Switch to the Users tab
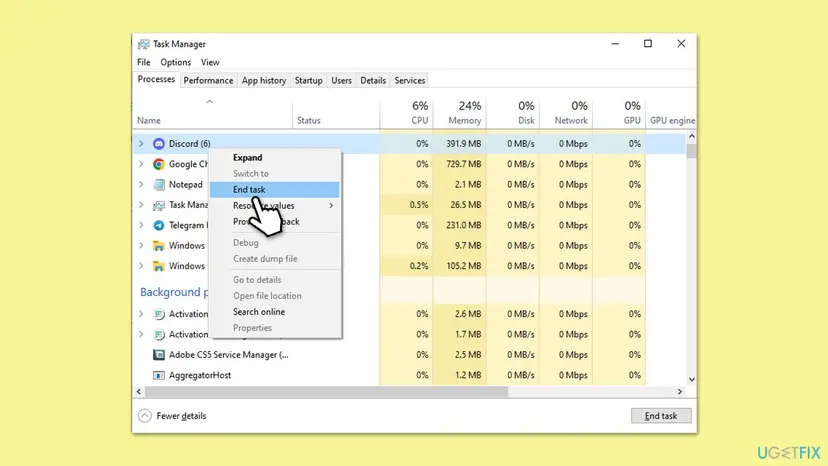Image resolution: width=828 pixels, height=466 pixels. pos(341,80)
